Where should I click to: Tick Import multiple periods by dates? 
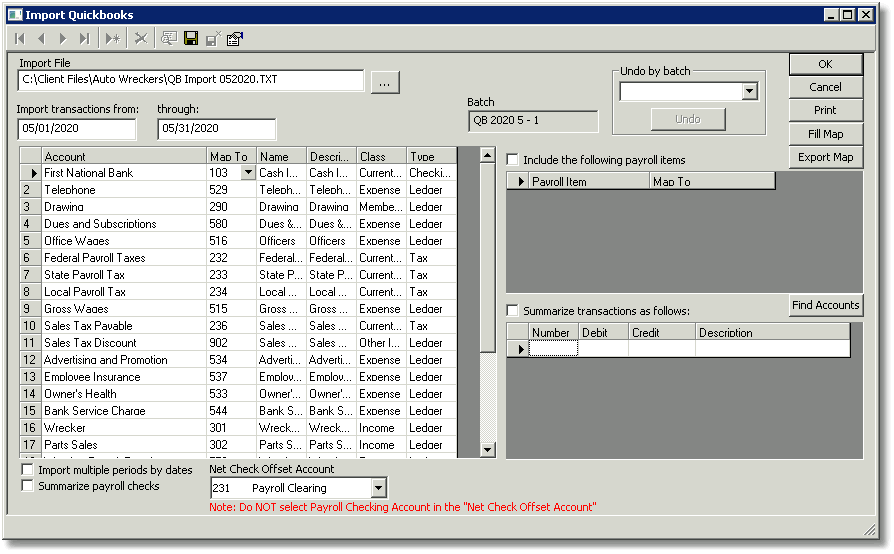27,470
